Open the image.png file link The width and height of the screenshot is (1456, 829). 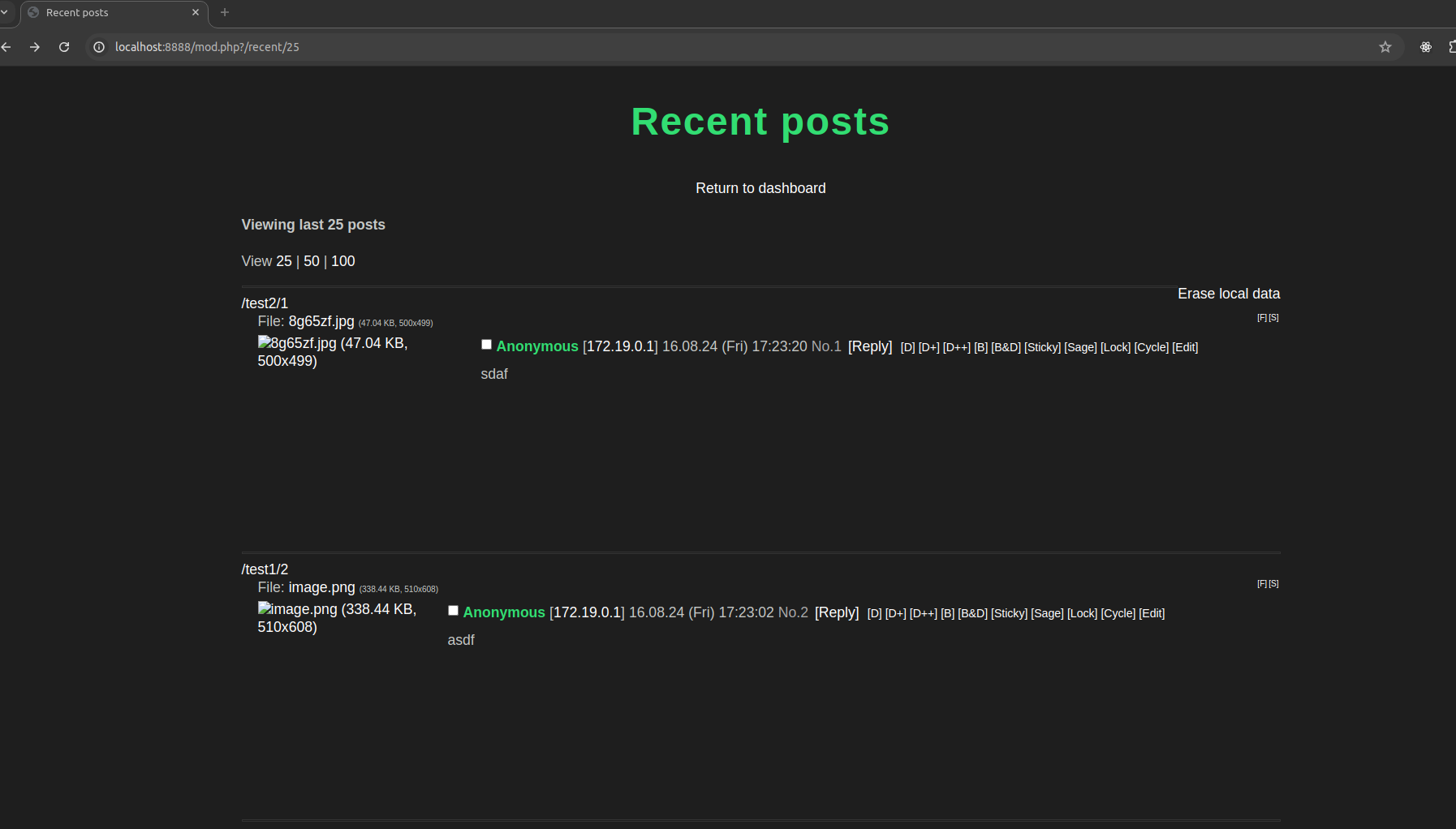coord(322,587)
